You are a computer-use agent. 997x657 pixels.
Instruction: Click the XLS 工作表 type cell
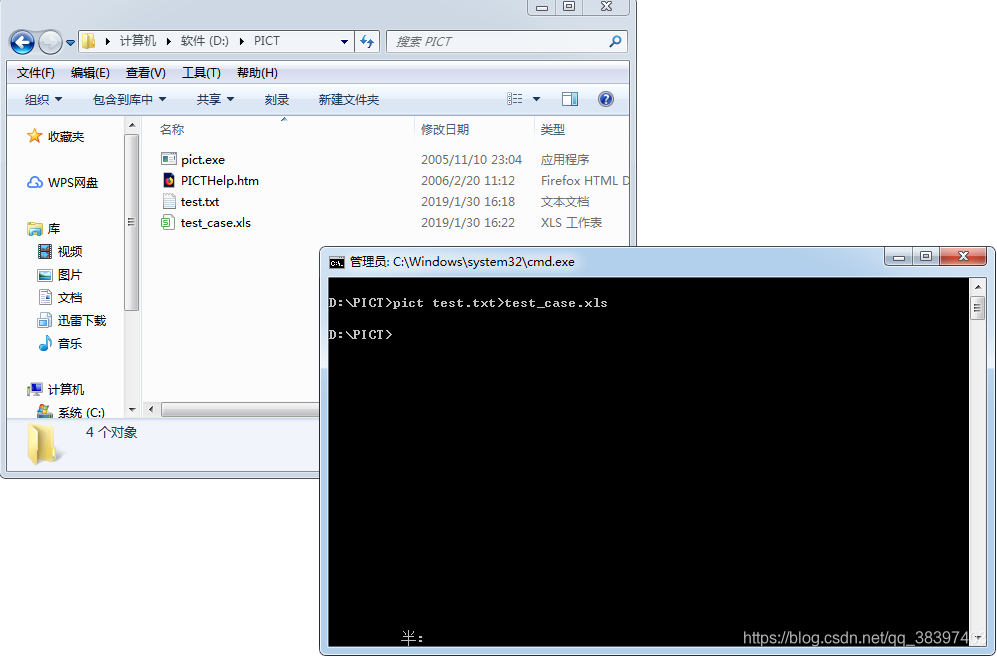pos(571,223)
